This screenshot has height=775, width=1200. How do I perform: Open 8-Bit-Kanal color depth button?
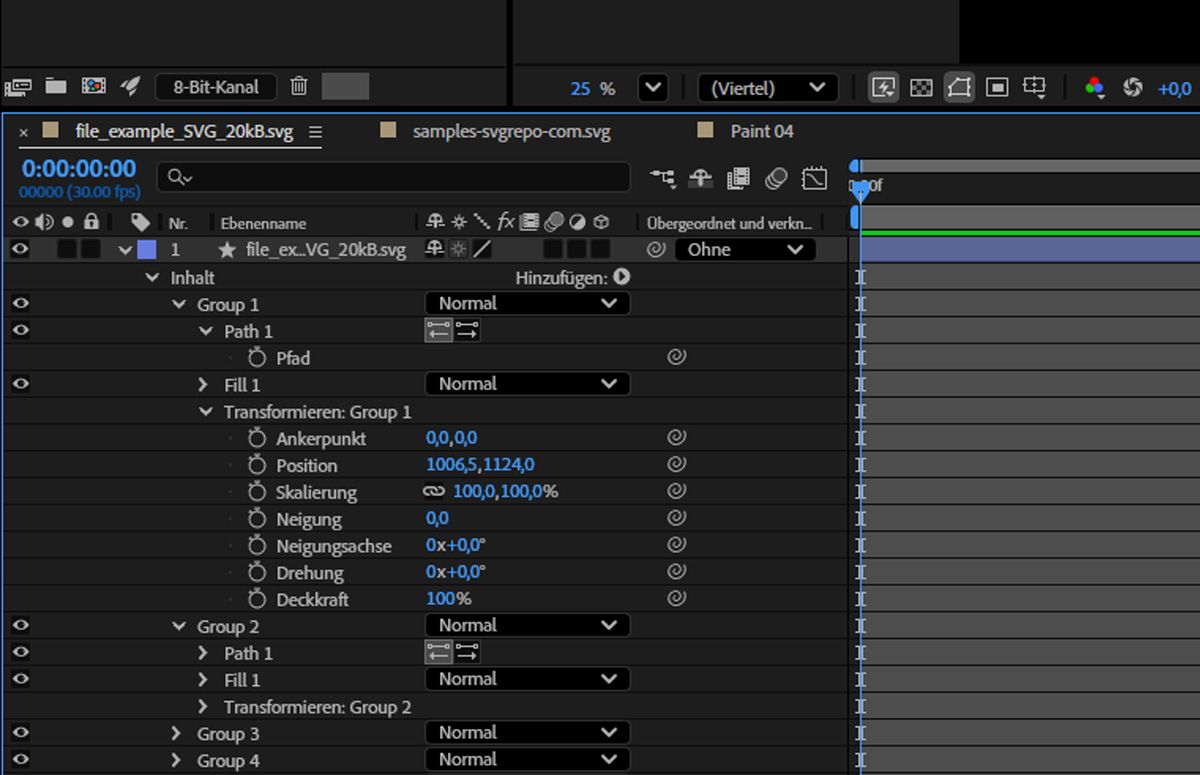coord(216,87)
